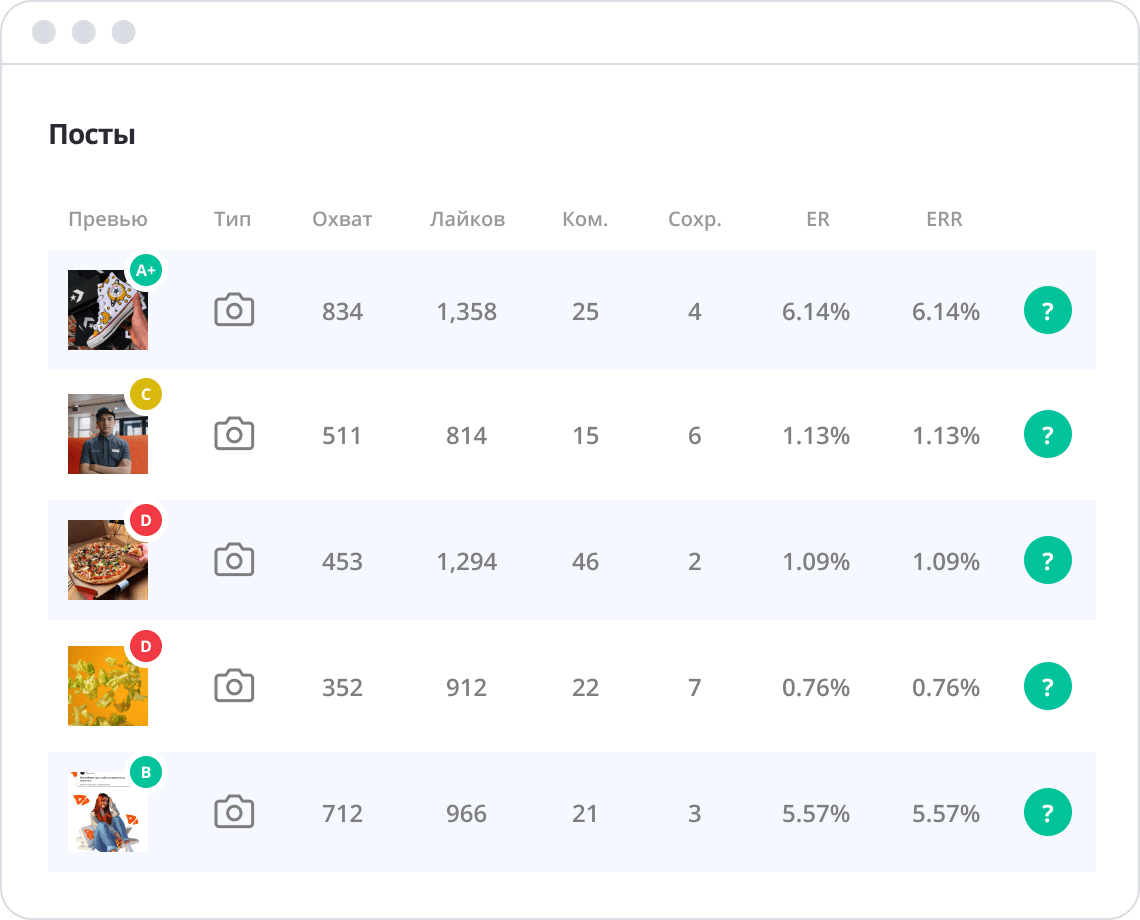Click the Сохр. column header
Viewport: 1140px width, 920px height.
tap(694, 220)
